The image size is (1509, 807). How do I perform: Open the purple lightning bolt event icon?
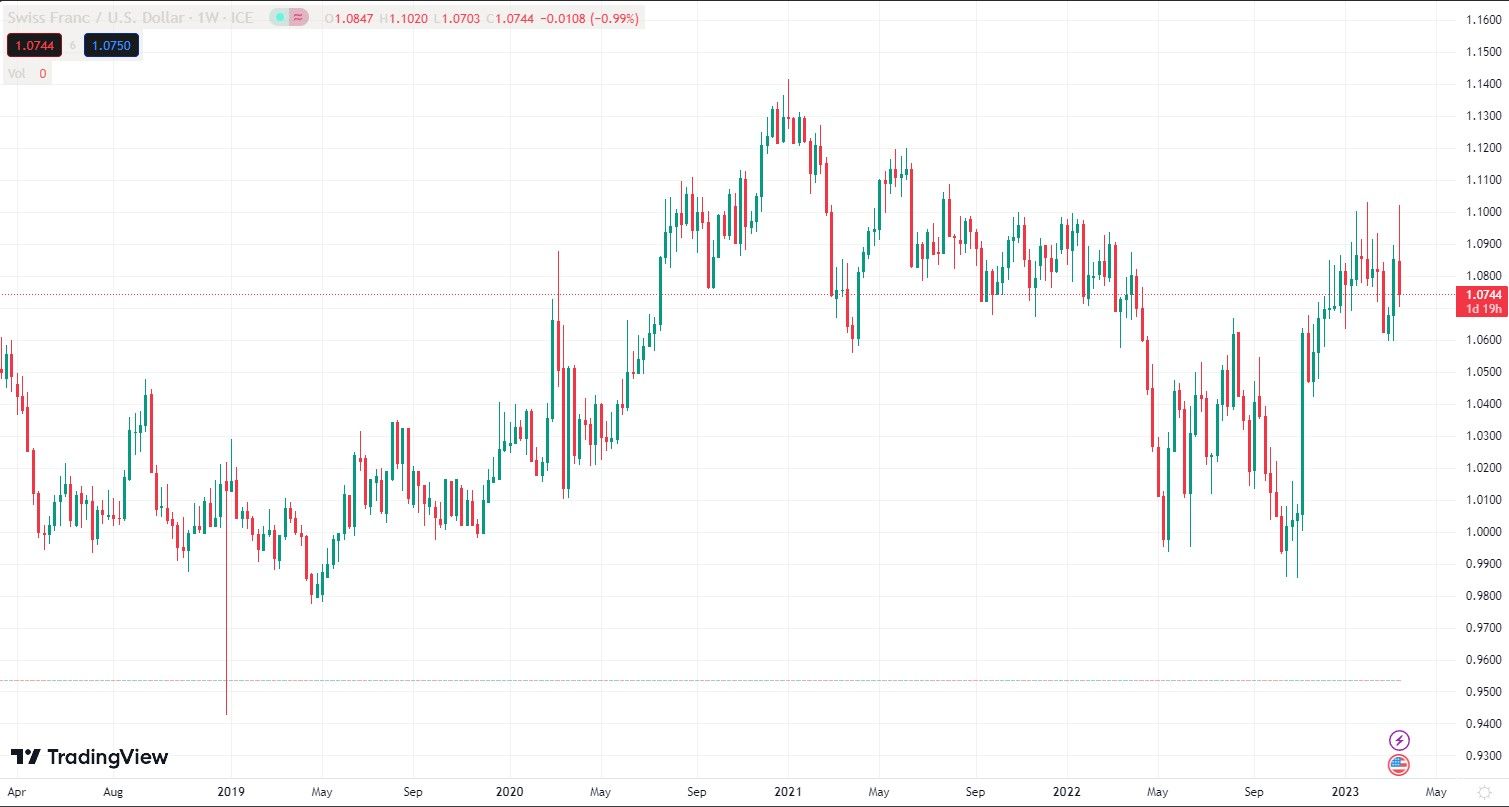pos(1399,740)
